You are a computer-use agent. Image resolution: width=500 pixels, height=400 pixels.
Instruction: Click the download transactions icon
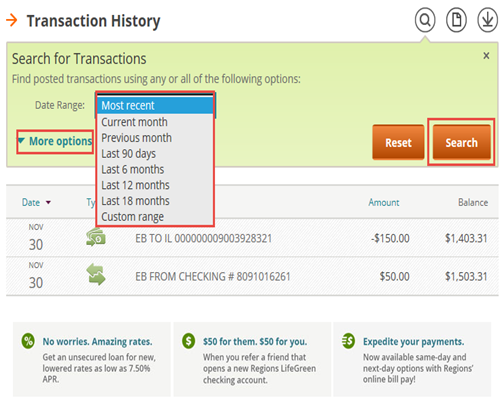(x=487, y=20)
